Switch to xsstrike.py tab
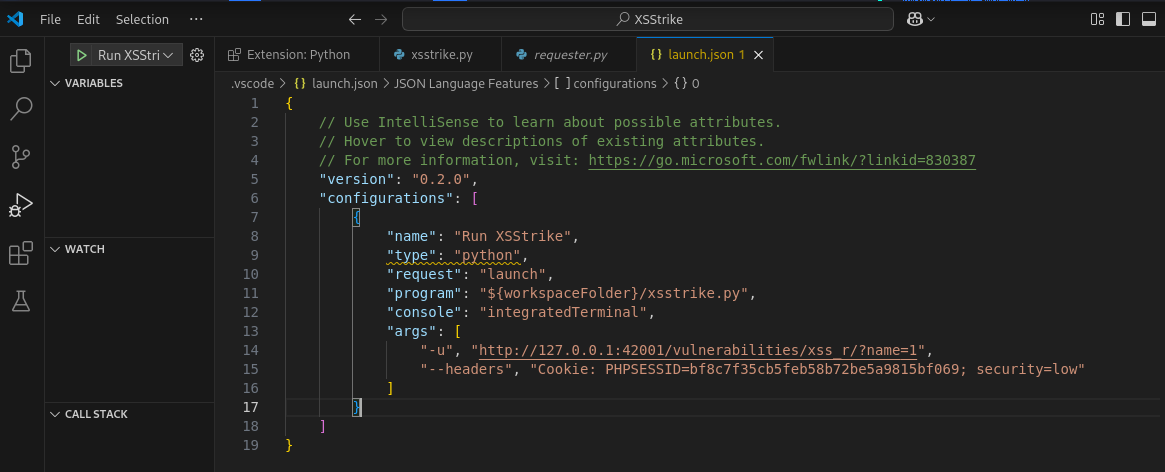This screenshot has width=1165, height=472. click(x=440, y=54)
